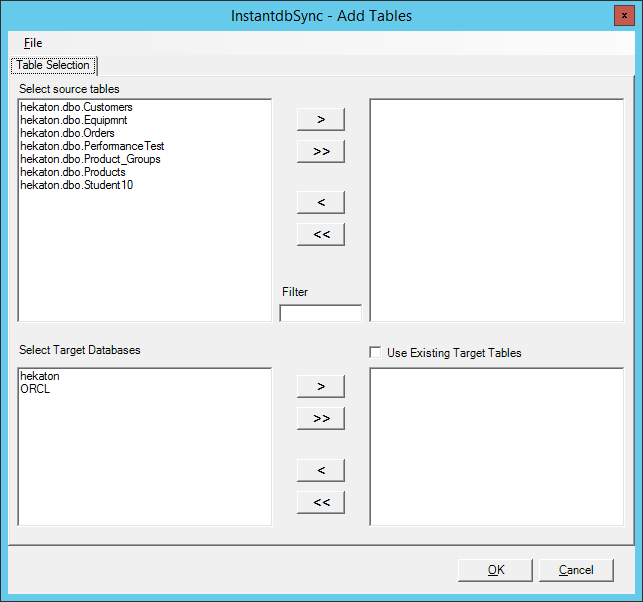Confirm with the OK button

coord(495,570)
